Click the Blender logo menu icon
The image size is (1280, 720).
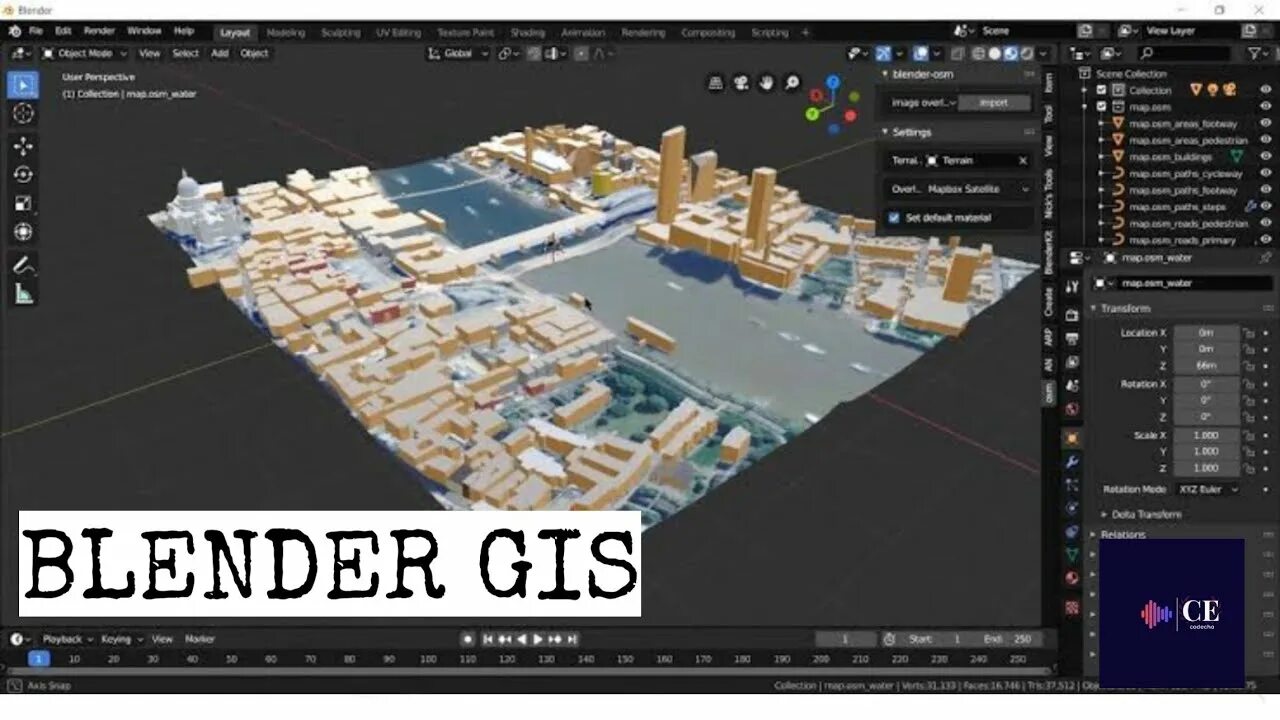tap(14, 32)
